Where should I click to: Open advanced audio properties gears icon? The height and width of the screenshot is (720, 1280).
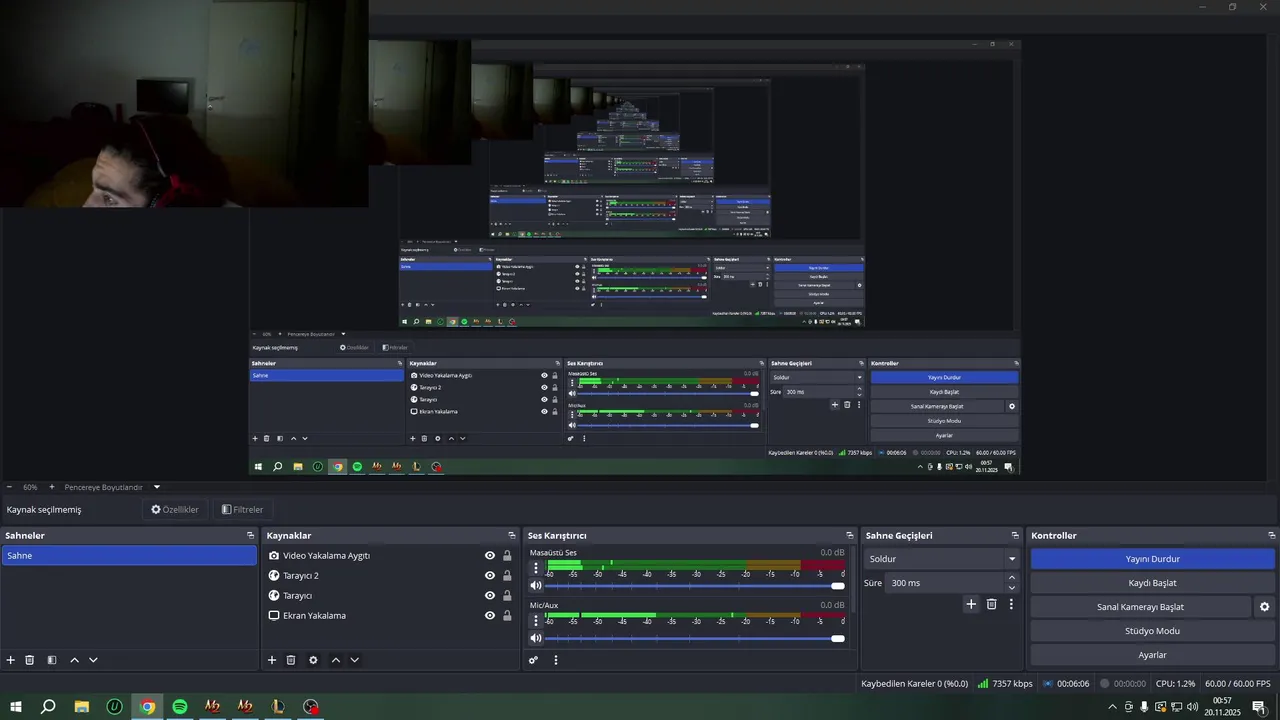click(x=533, y=660)
